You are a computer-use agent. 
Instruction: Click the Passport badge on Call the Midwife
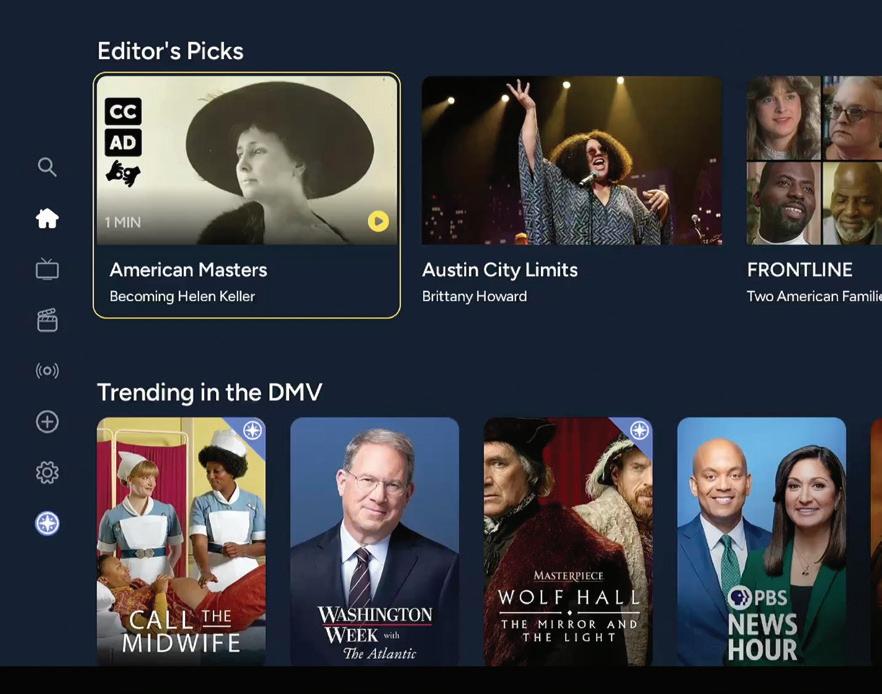pyautogui.click(x=253, y=431)
